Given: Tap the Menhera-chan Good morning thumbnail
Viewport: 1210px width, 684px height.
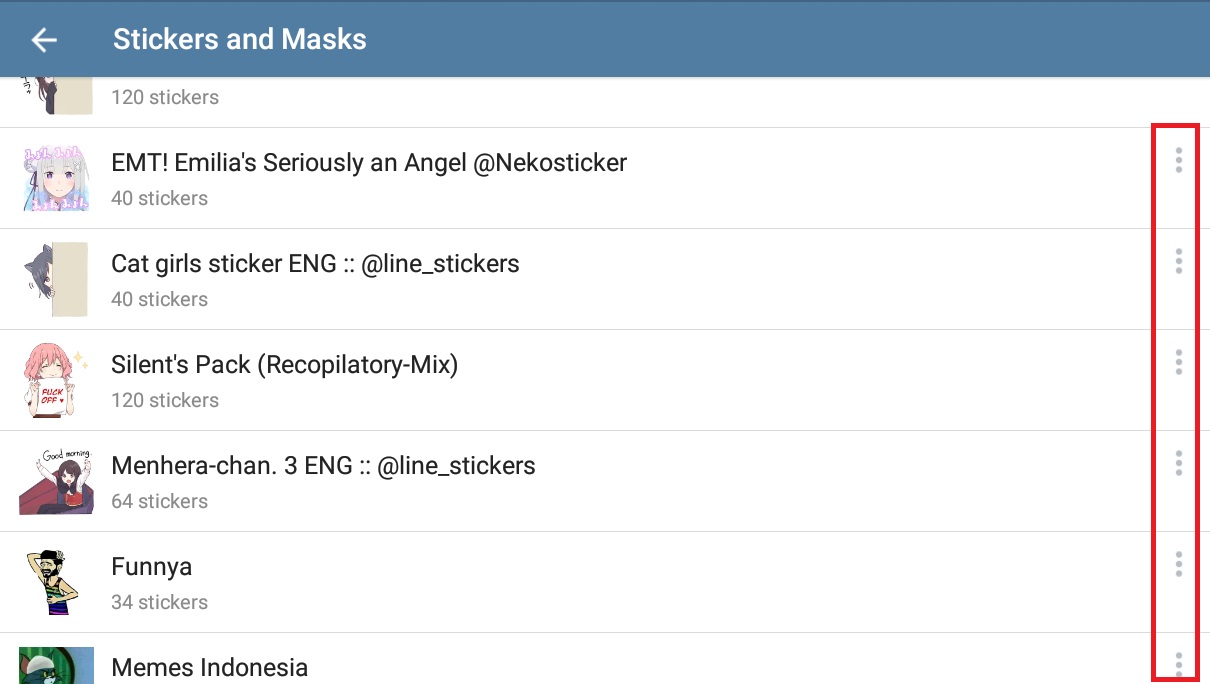Looking at the screenshot, I should click(56, 481).
